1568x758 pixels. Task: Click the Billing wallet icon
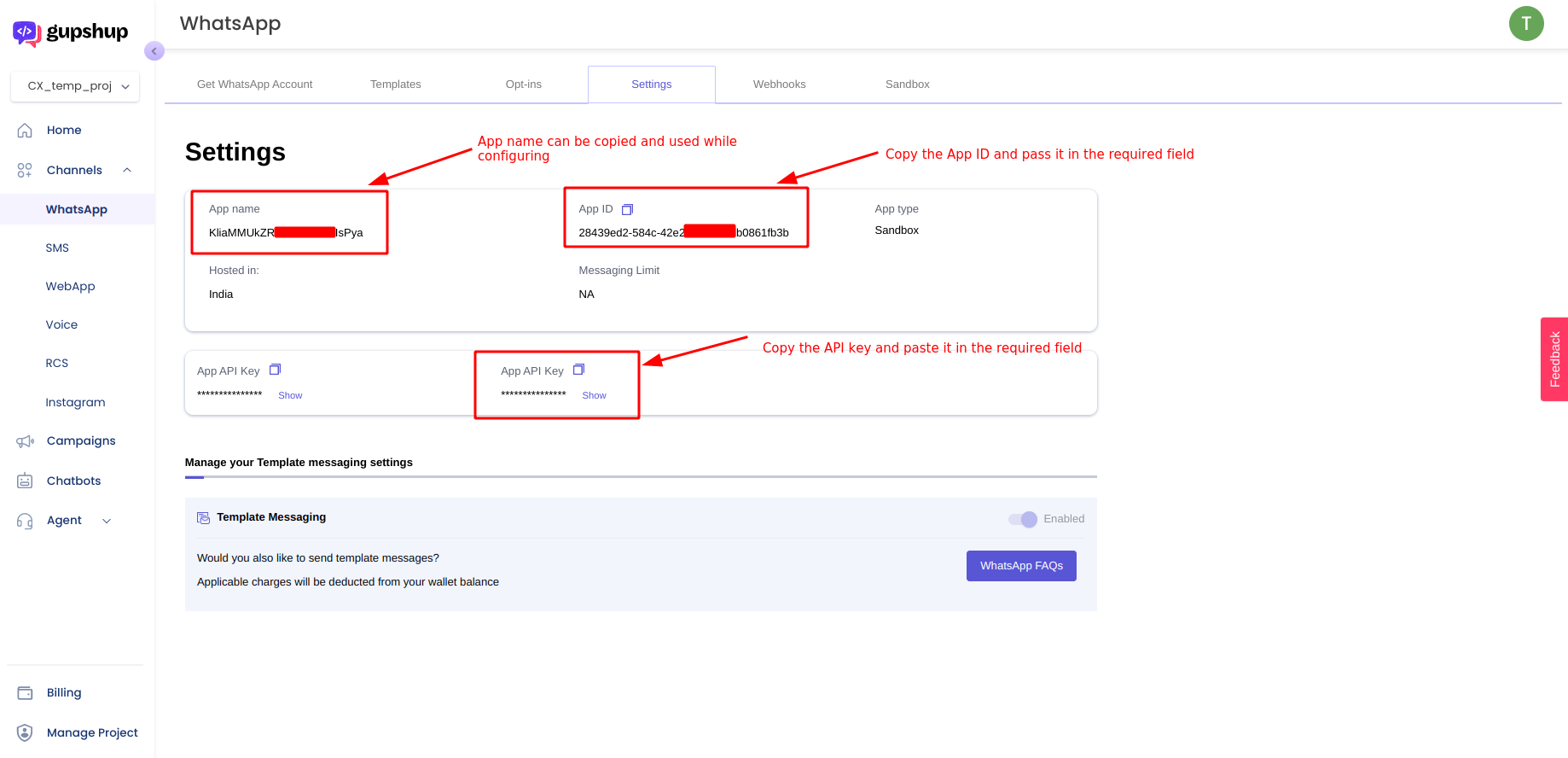pos(25,693)
